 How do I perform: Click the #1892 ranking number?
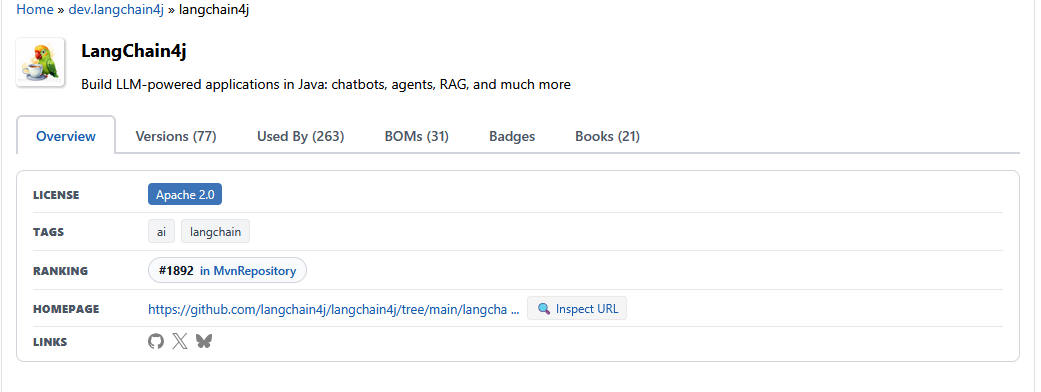coord(176,270)
